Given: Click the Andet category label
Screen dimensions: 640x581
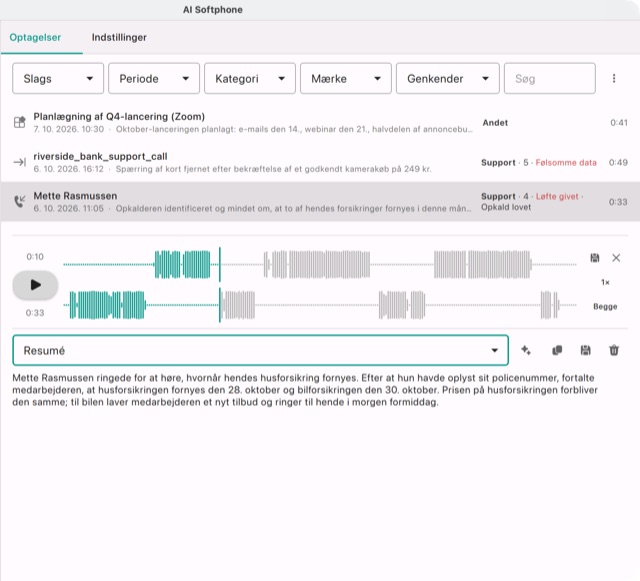Looking at the screenshot, I should click(x=495, y=122).
